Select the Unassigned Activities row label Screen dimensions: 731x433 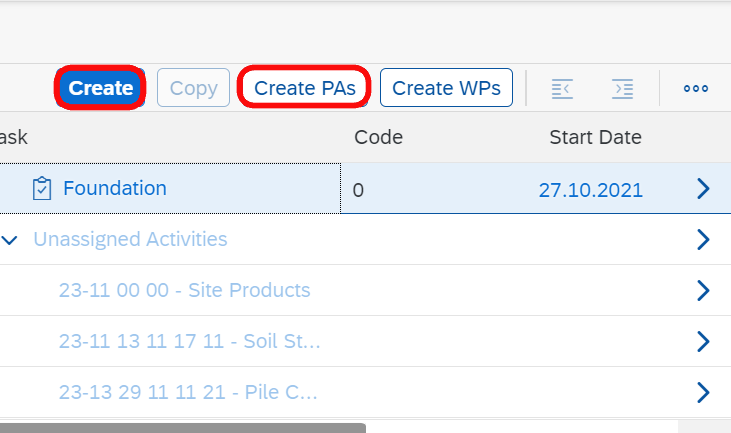(x=130, y=239)
